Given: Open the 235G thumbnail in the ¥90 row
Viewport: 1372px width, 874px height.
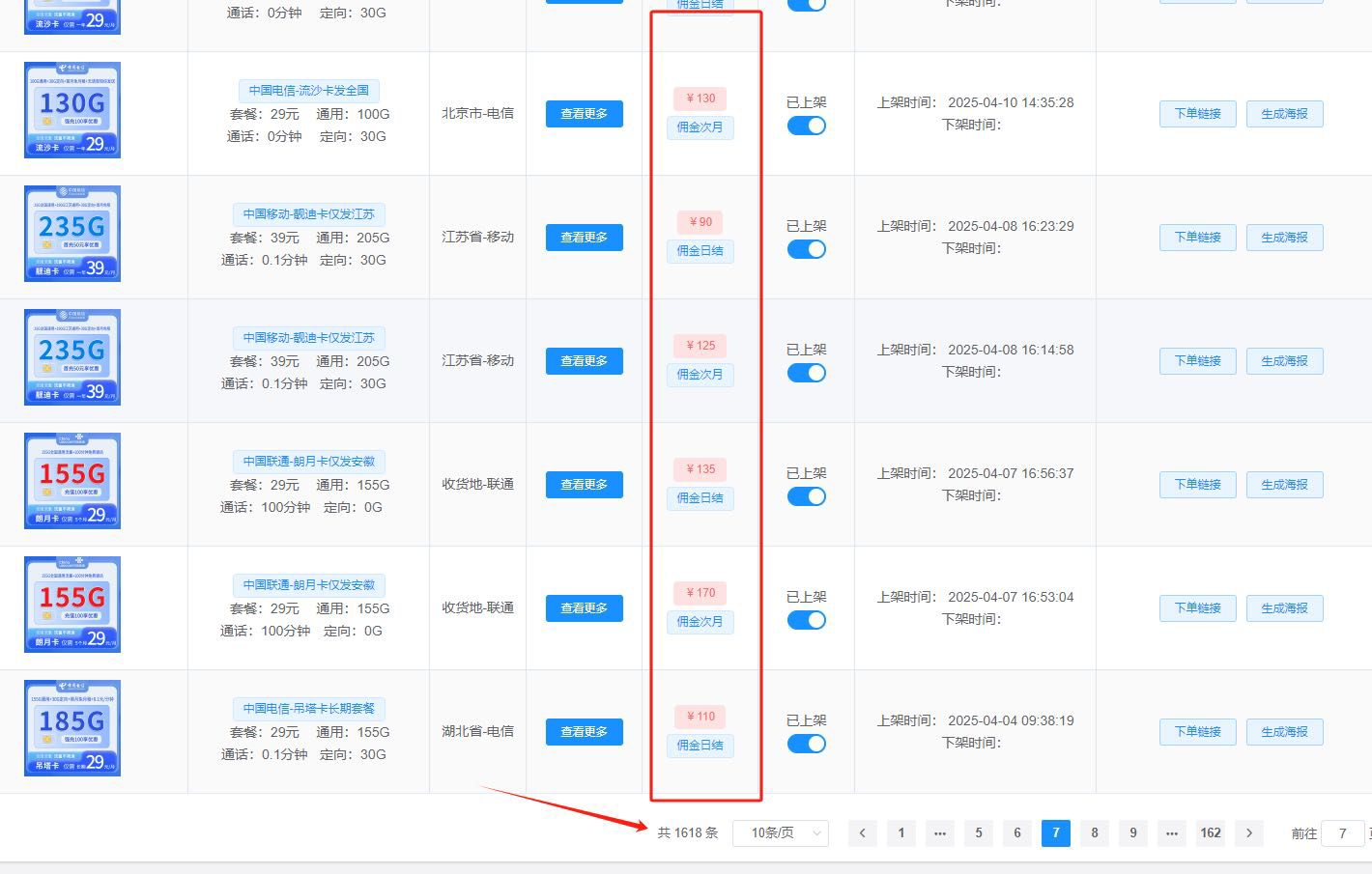Looking at the screenshot, I should 72,234.
